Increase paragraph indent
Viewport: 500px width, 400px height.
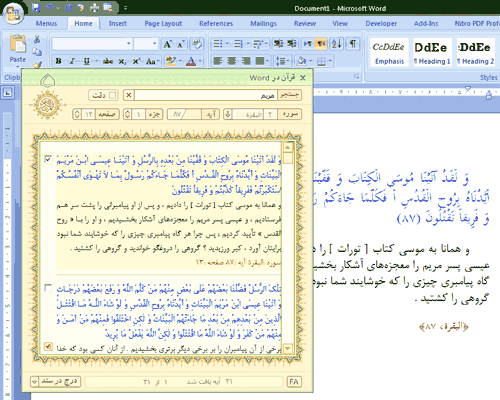pyautogui.click(x=292, y=44)
